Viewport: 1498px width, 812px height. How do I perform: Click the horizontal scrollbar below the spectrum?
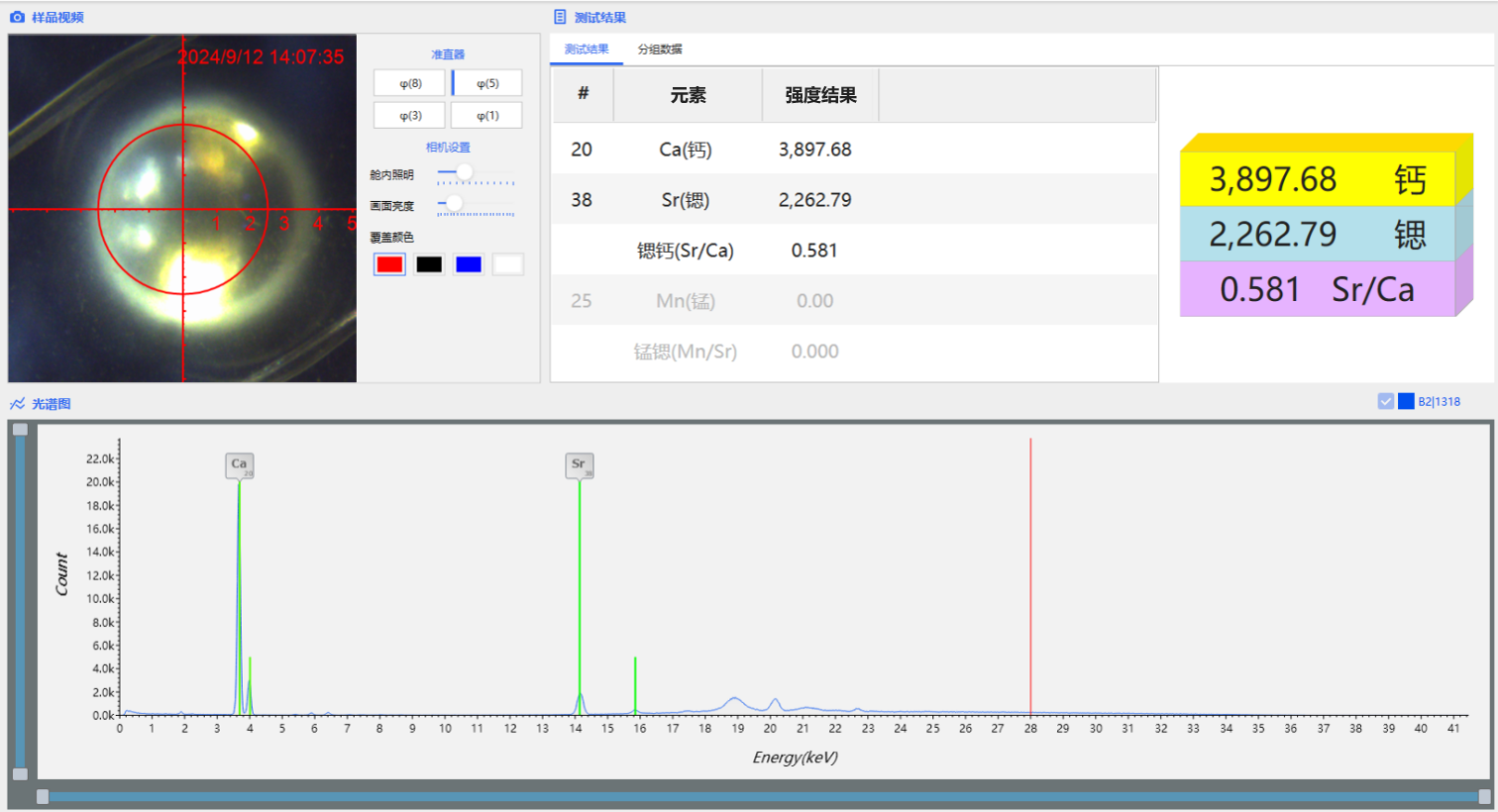click(753, 797)
